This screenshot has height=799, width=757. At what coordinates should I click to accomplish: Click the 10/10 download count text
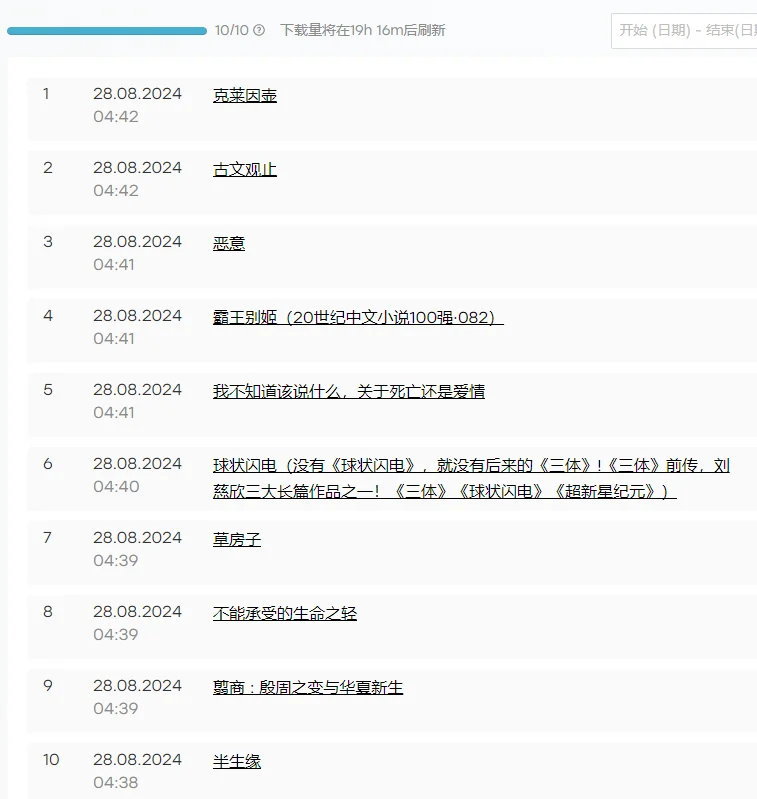pos(232,31)
